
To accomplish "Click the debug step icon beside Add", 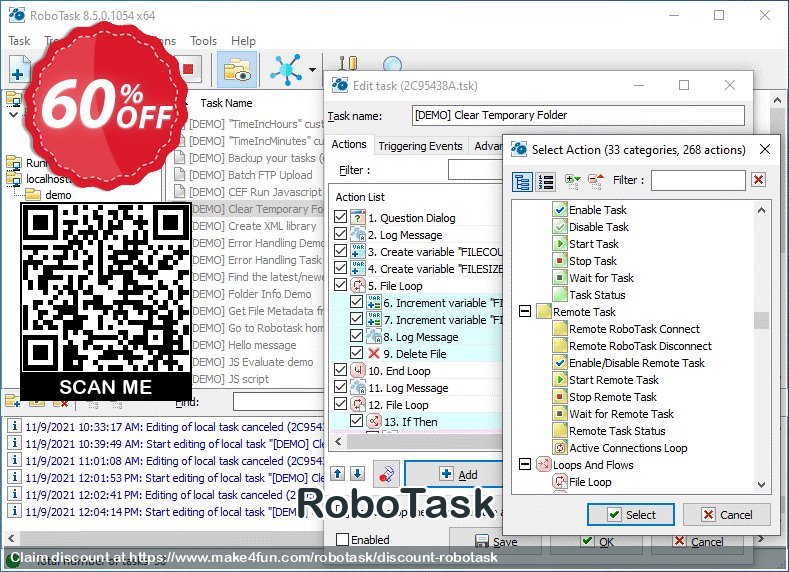I will coord(386,474).
